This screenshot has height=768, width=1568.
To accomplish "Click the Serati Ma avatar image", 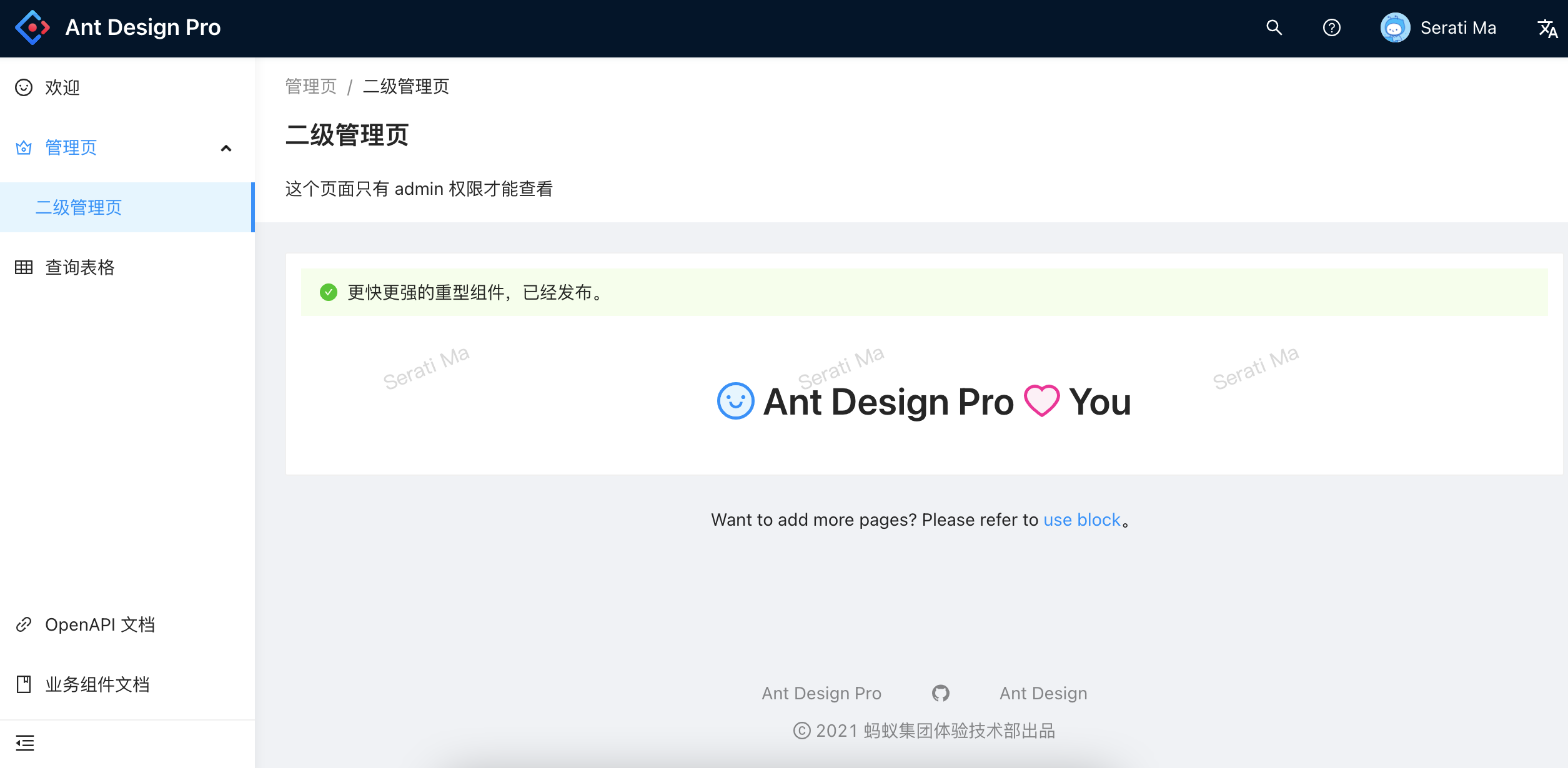I will pos(1394,27).
